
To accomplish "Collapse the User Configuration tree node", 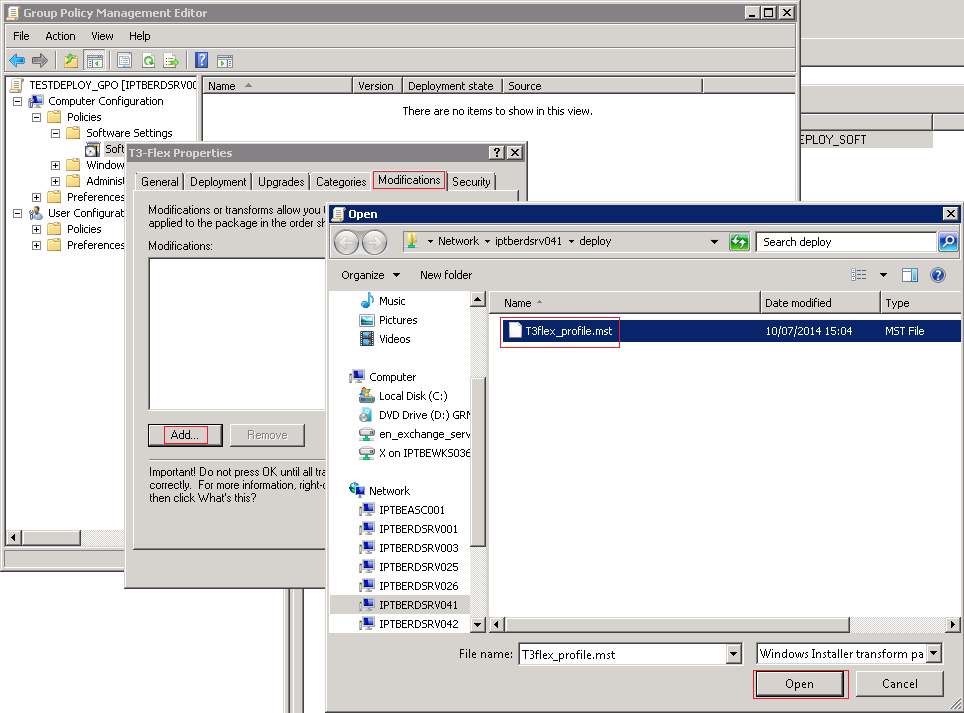I will point(17,213).
